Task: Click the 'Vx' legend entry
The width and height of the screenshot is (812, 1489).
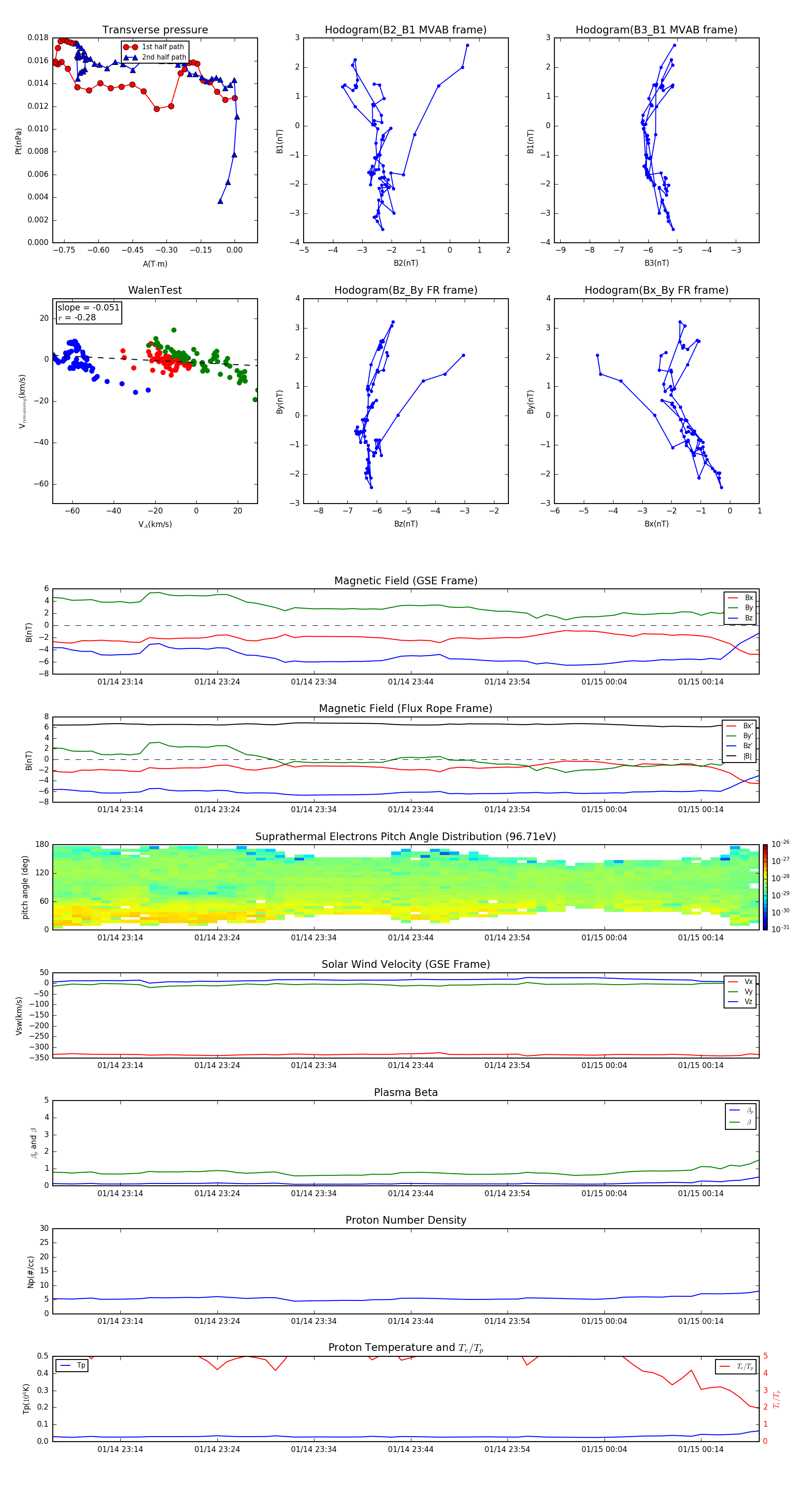Action: click(740, 982)
